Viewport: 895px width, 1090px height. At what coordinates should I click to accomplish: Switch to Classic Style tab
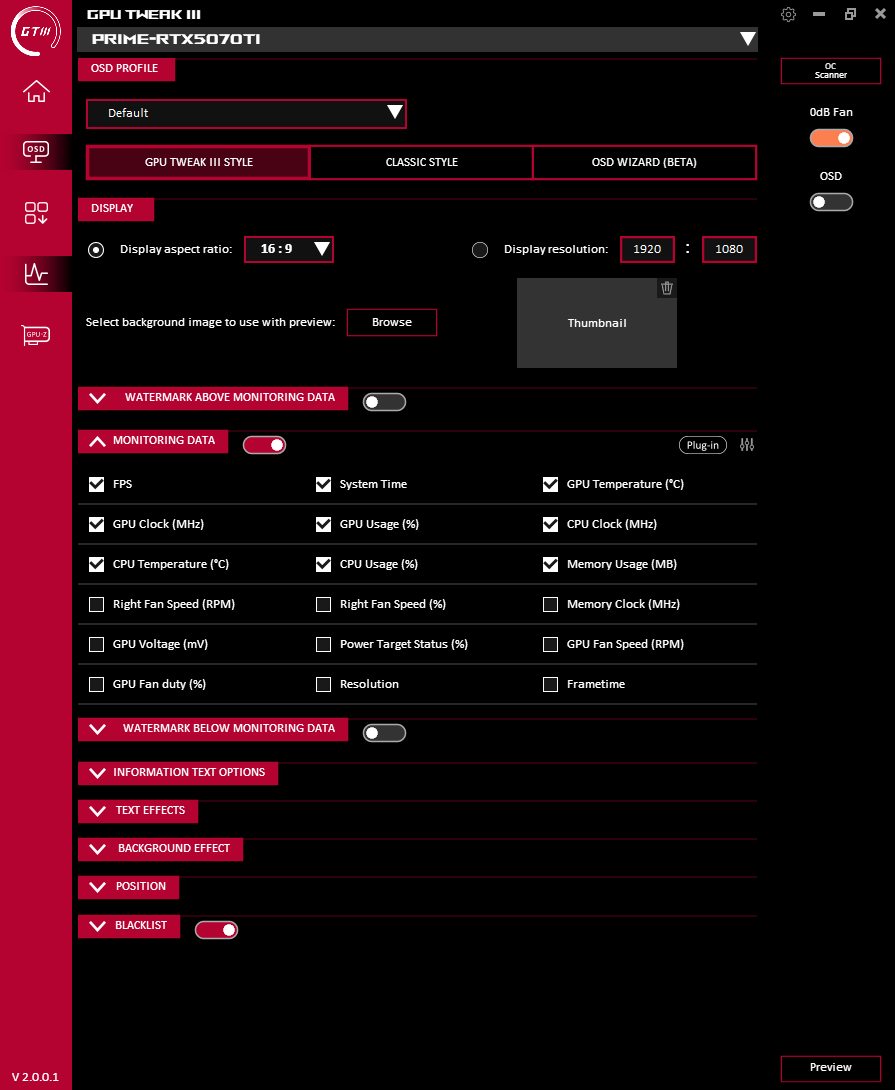[421, 163]
